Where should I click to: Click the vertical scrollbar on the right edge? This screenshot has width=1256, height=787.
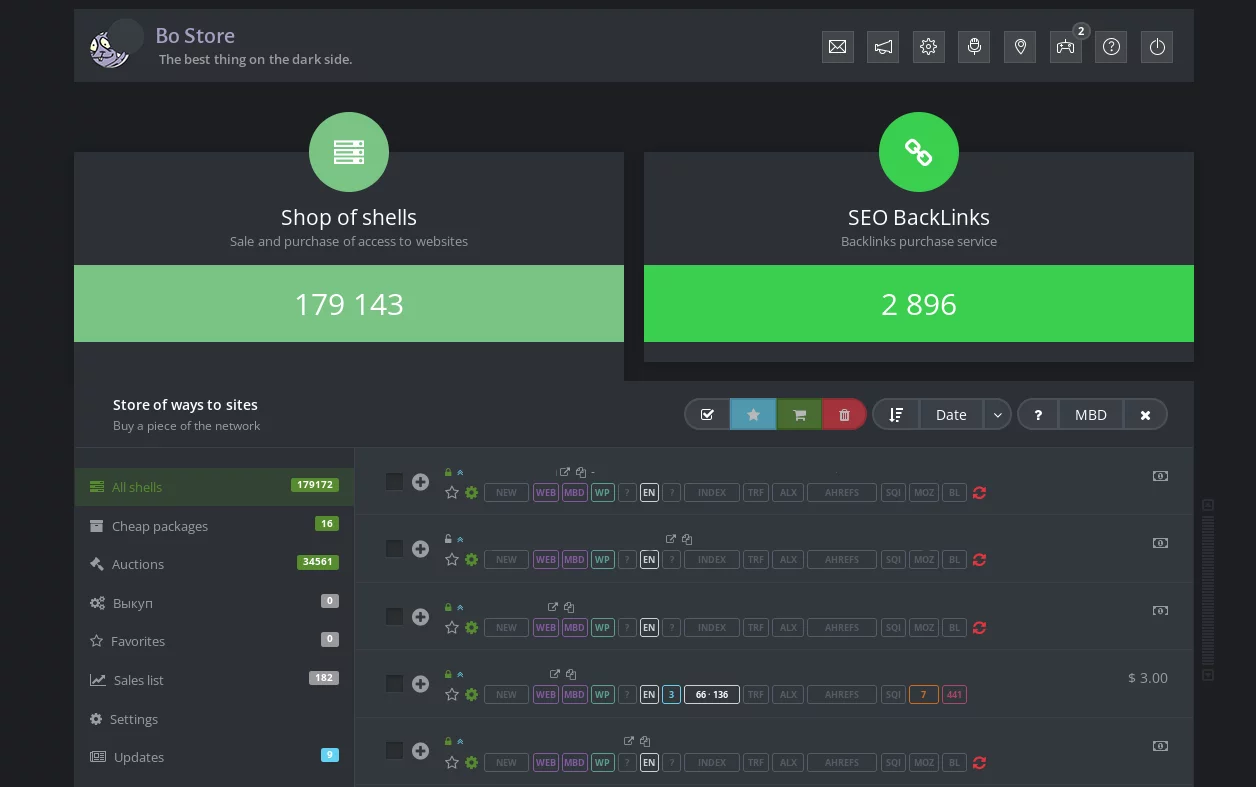point(1208,590)
